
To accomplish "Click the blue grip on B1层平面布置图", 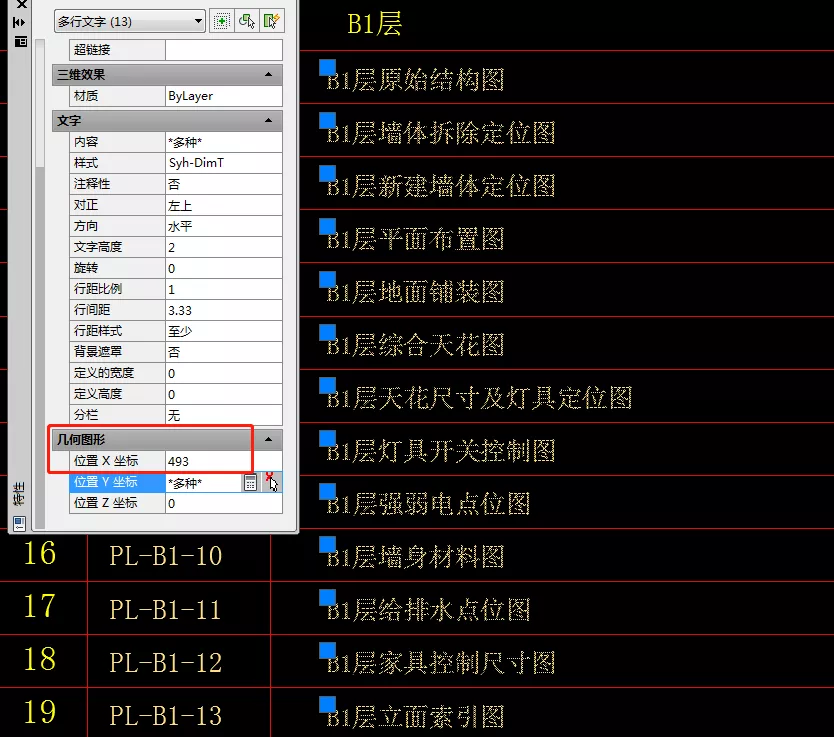I will 328,227.
